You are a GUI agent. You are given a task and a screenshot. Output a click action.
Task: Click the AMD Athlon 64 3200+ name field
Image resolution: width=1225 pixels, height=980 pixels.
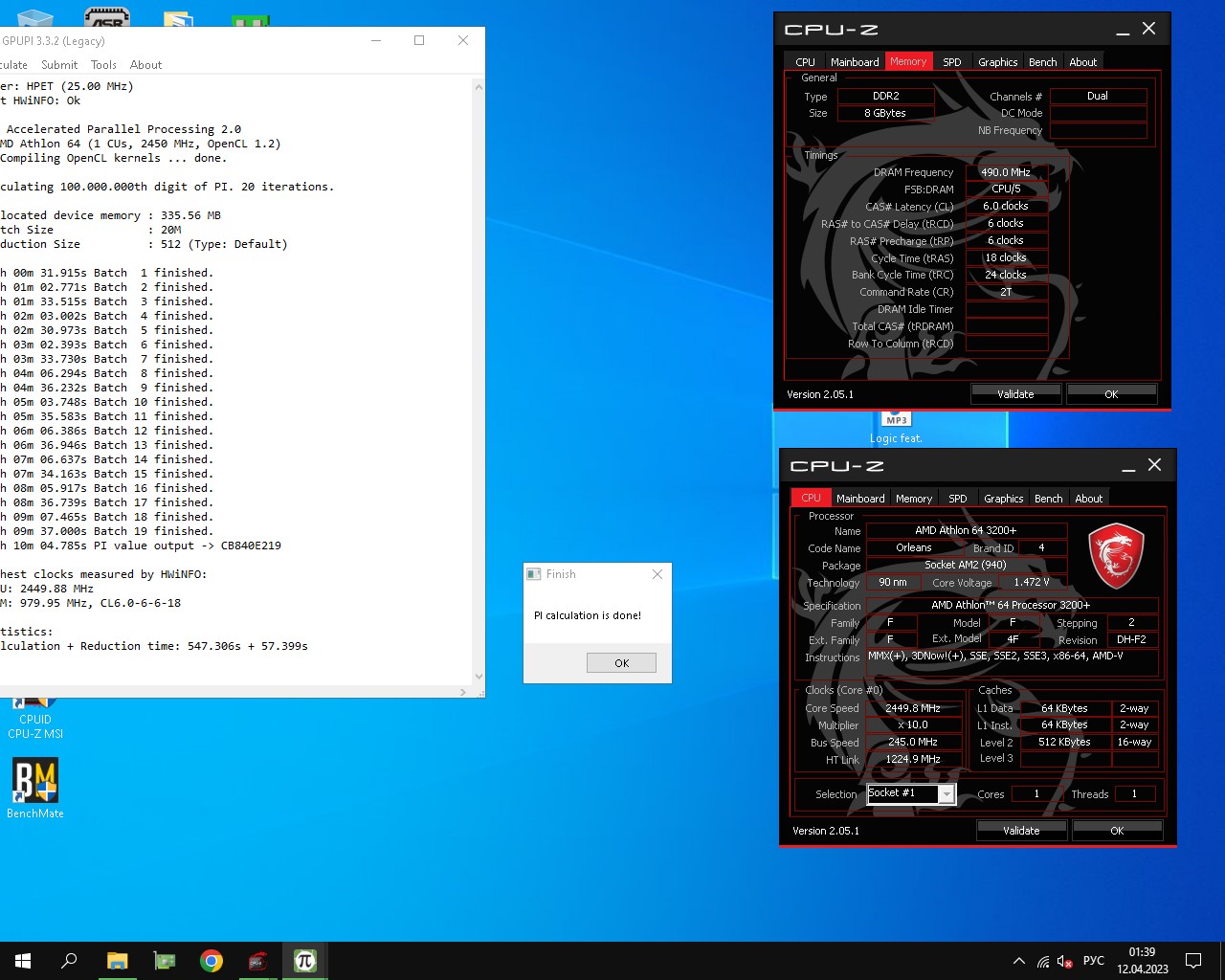point(966,530)
